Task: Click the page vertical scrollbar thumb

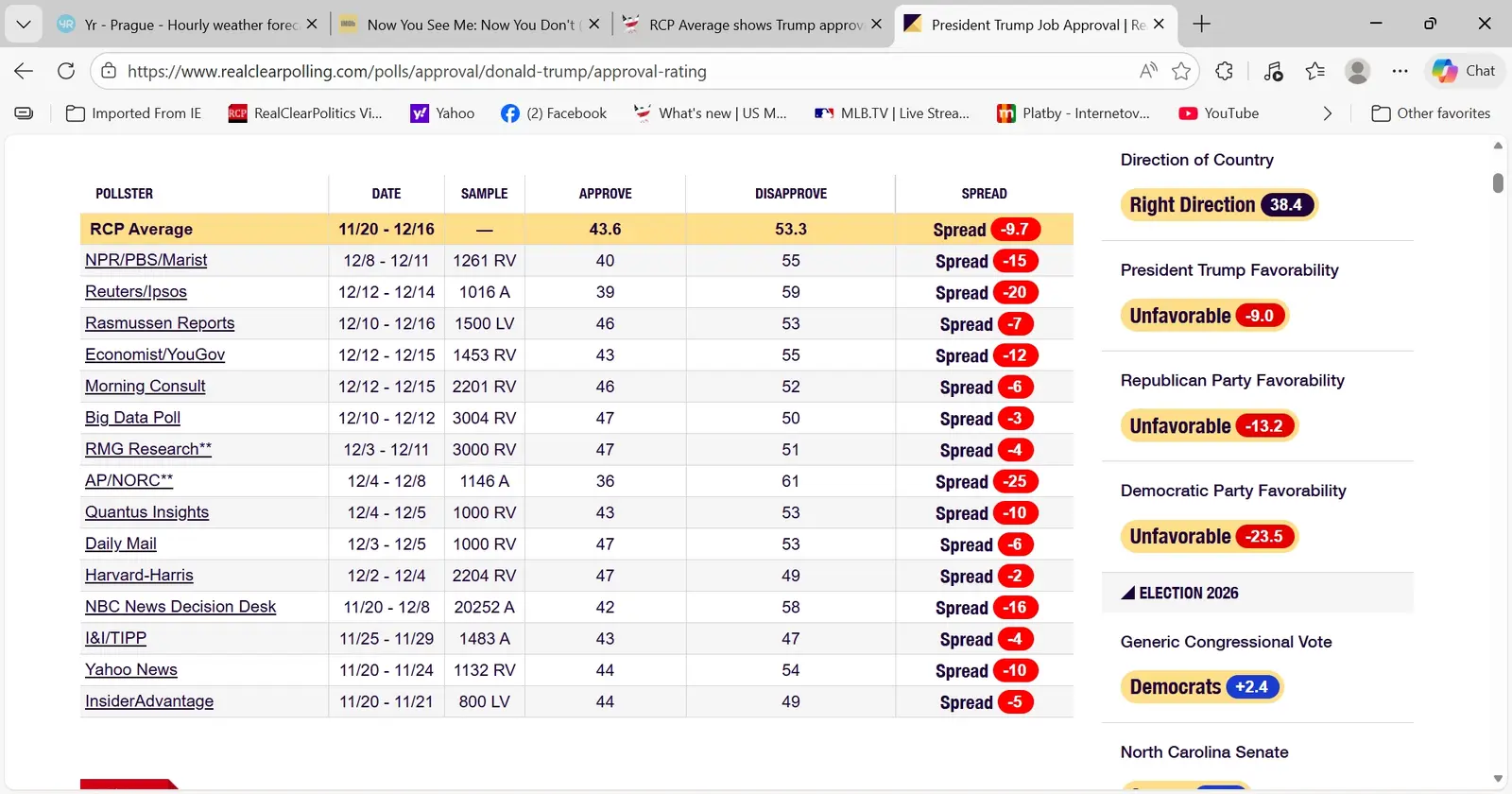Action: 1498,182
